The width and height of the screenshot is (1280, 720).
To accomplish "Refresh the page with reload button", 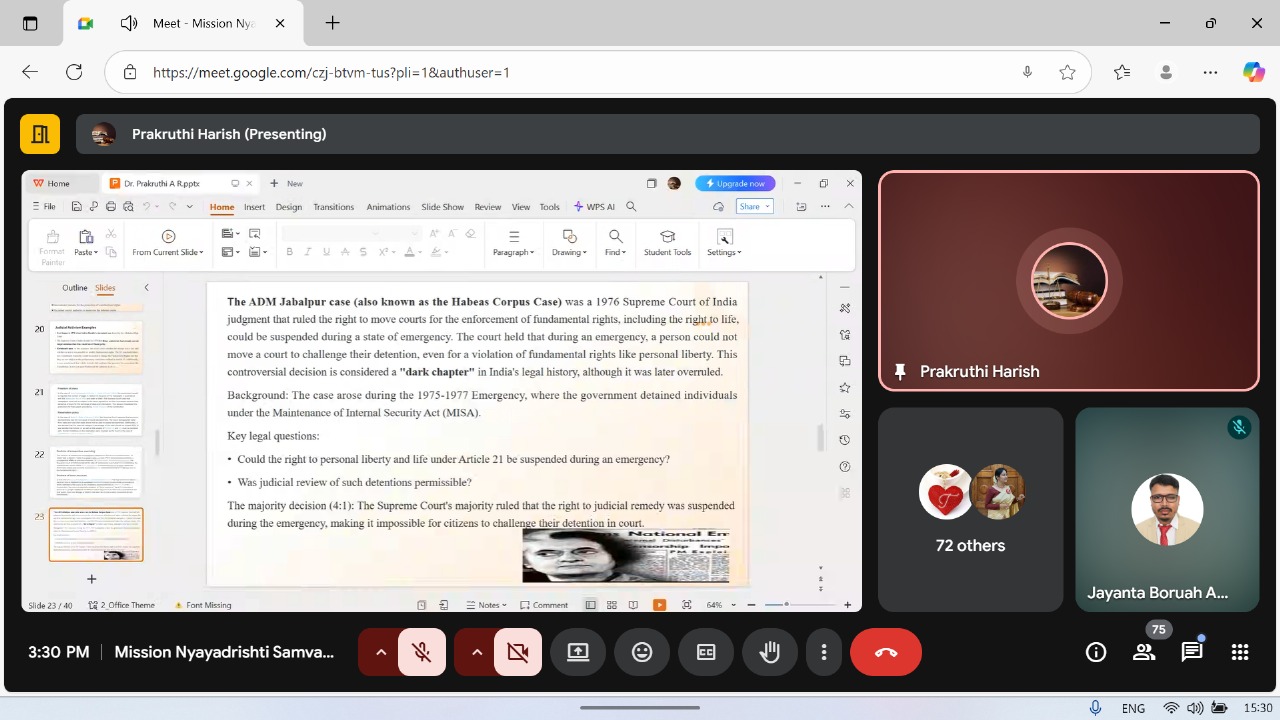I will 74,72.
